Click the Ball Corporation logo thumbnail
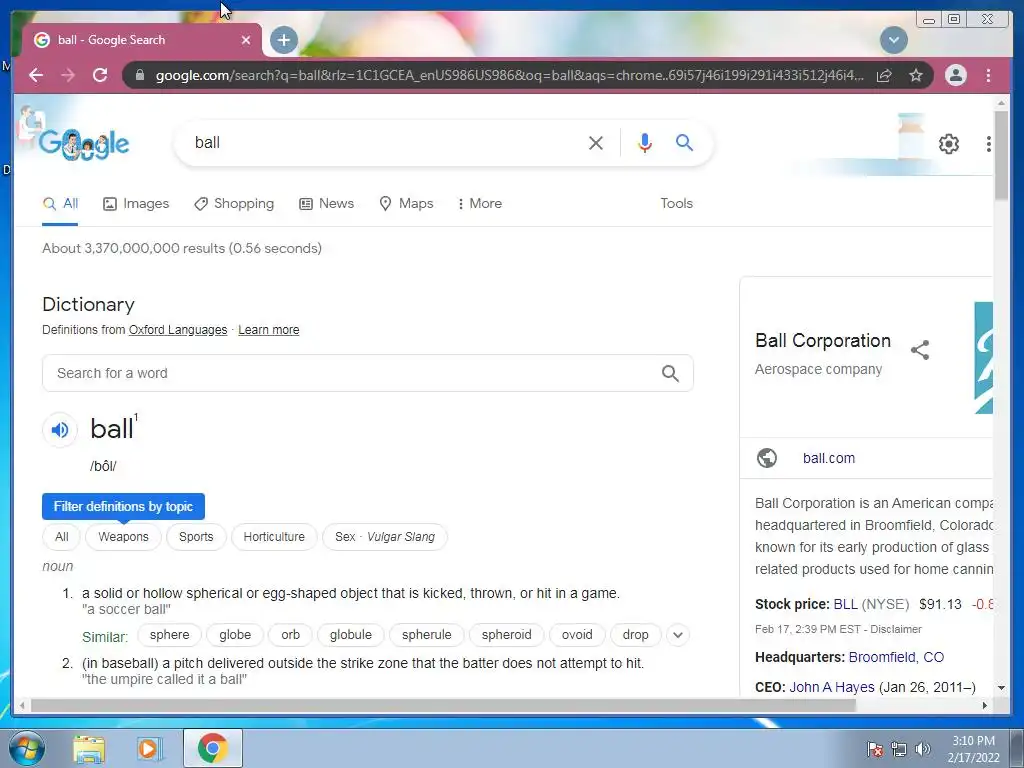1024x768 pixels. [x=984, y=357]
